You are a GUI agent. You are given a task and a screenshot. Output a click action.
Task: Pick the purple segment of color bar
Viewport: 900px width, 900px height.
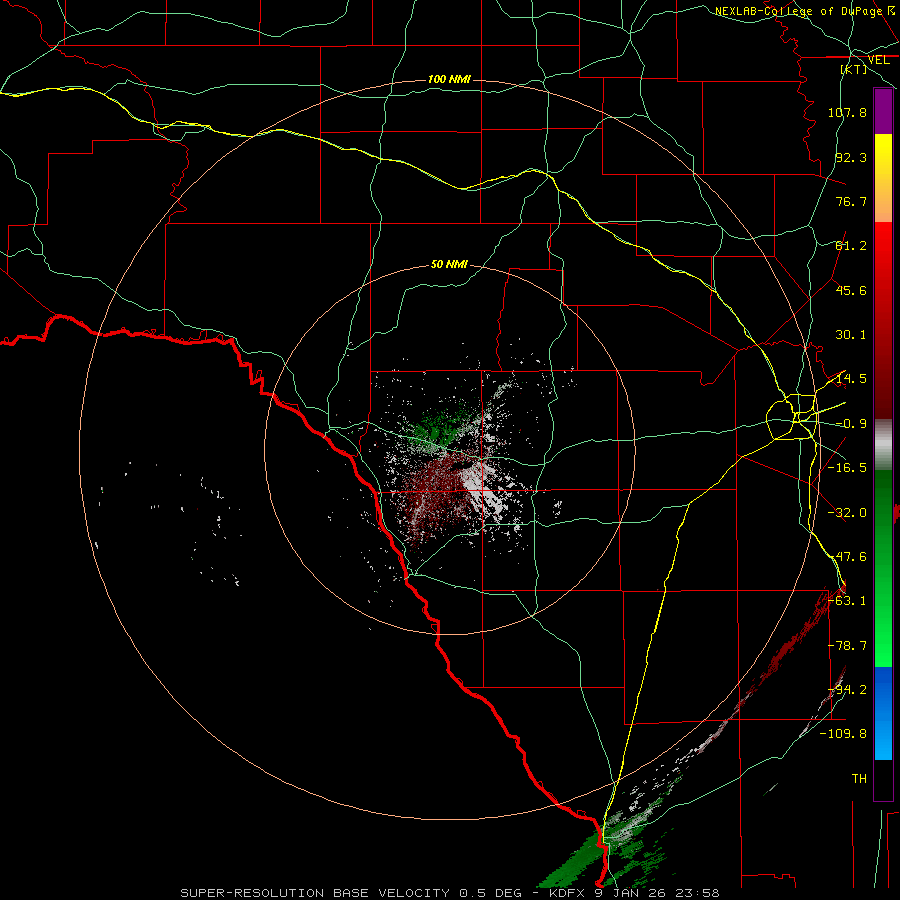(x=883, y=112)
